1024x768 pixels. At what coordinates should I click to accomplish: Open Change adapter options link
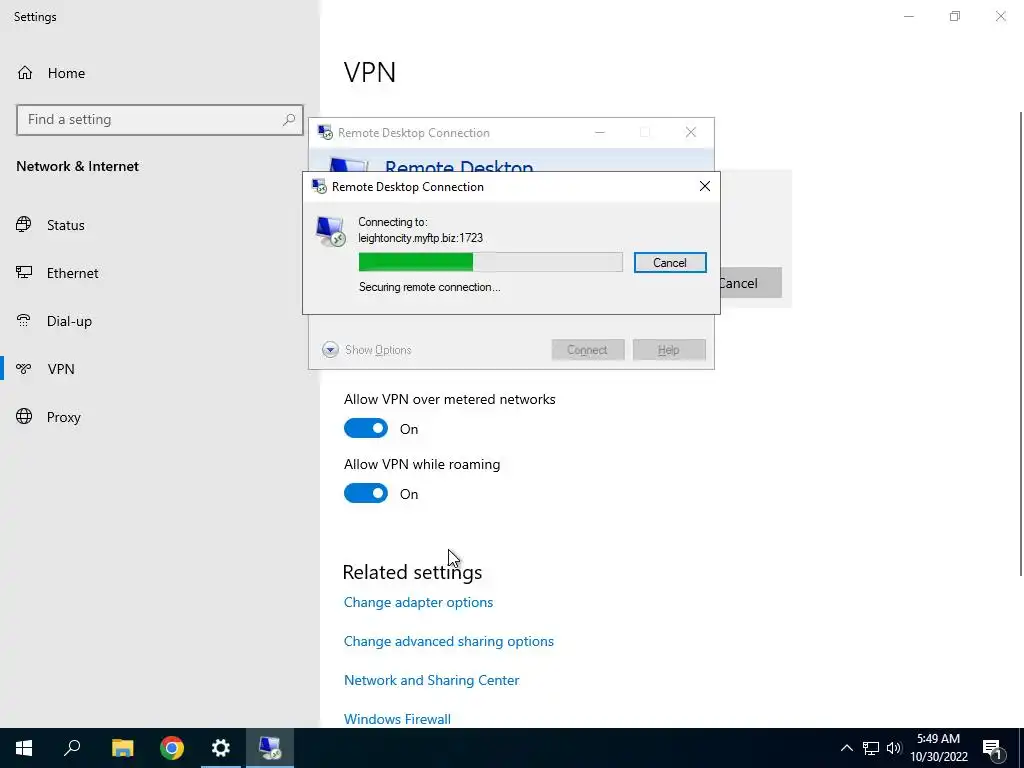tap(418, 602)
